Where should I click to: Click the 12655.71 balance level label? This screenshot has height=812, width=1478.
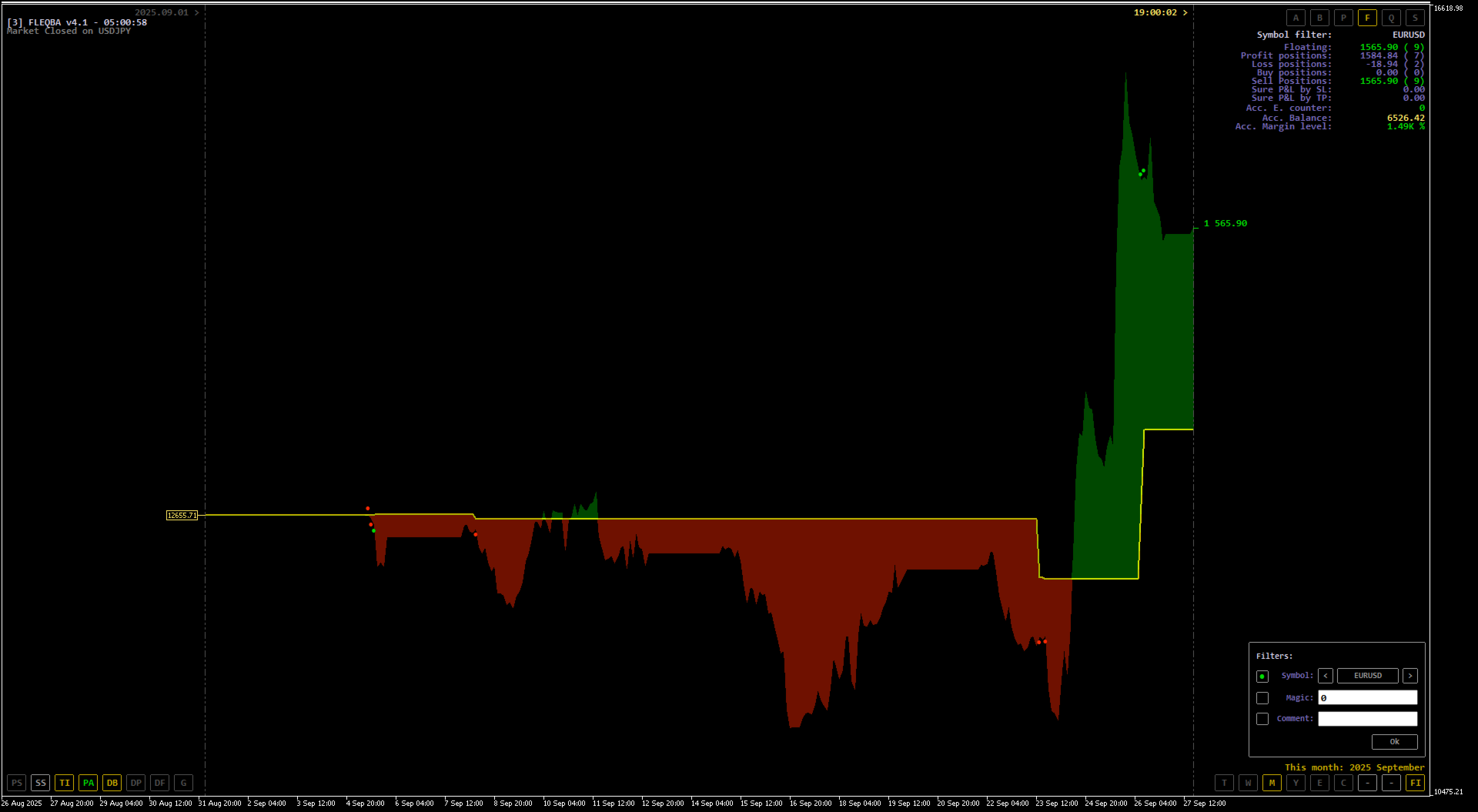tap(182, 516)
